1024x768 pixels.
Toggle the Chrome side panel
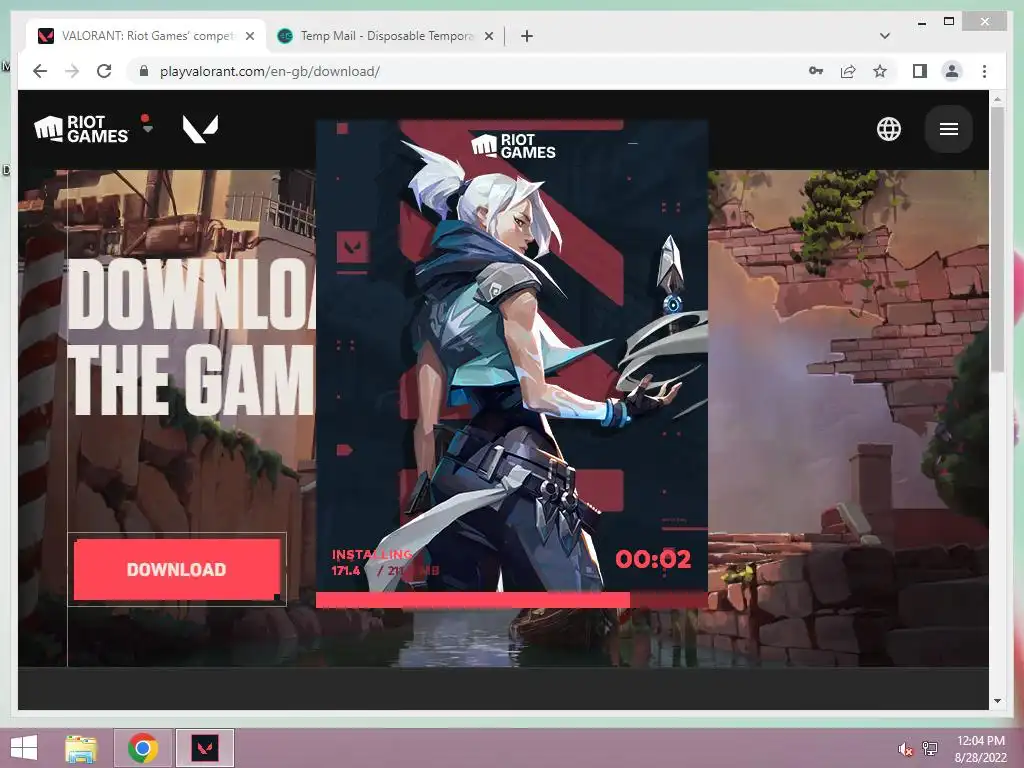tap(920, 71)
